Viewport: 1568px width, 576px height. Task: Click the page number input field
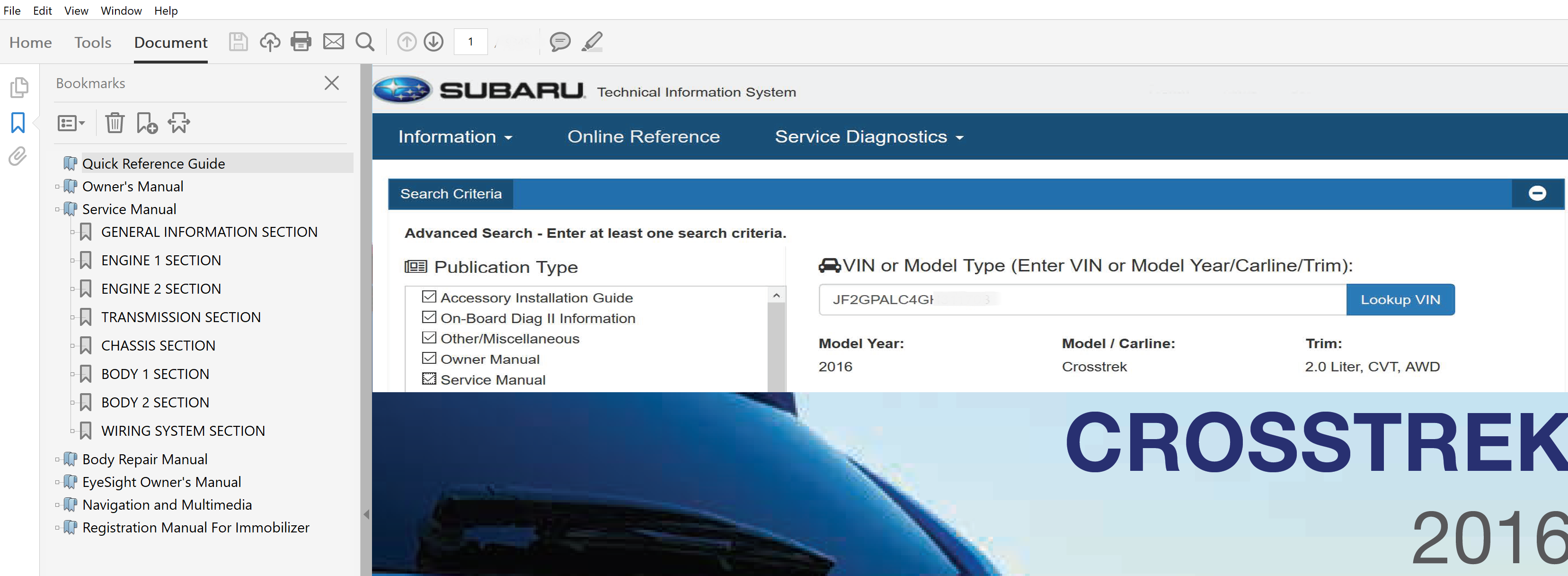click(470, 42)
